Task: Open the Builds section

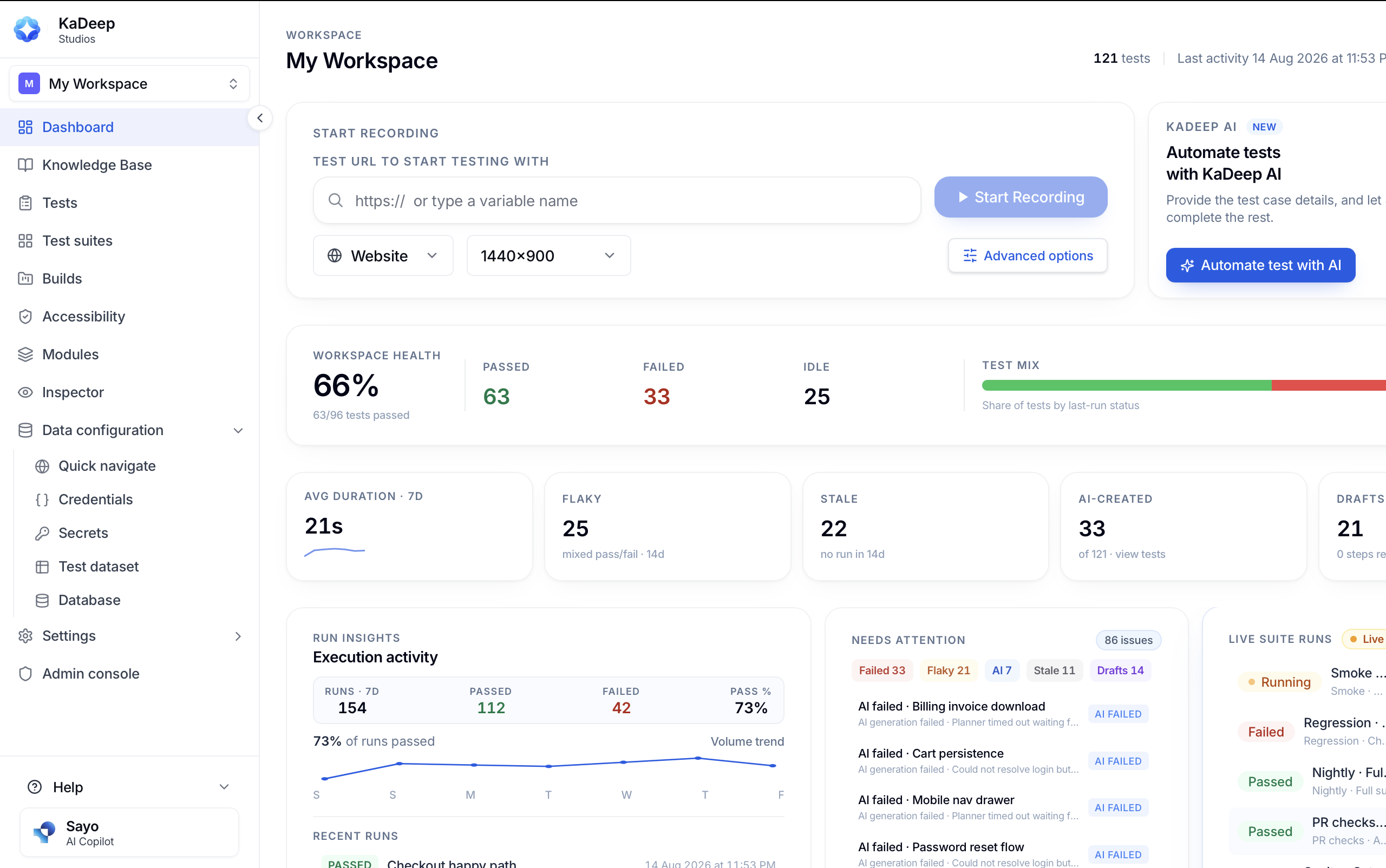Action: coord(129,279)
